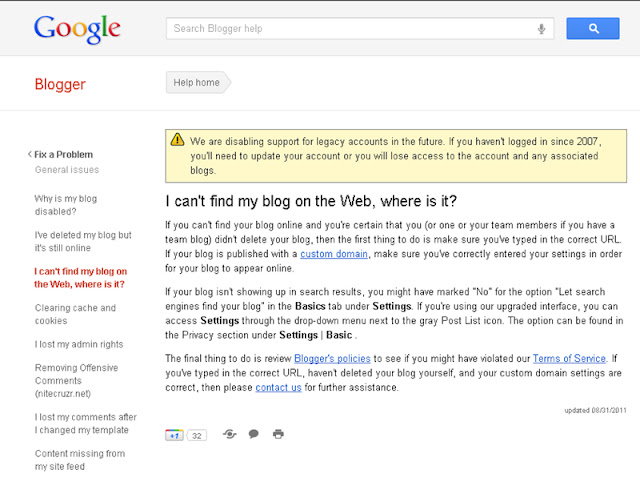640x478 pixels.
Task: Open Why is my blog disabled? topic
Action: point(66,205)
